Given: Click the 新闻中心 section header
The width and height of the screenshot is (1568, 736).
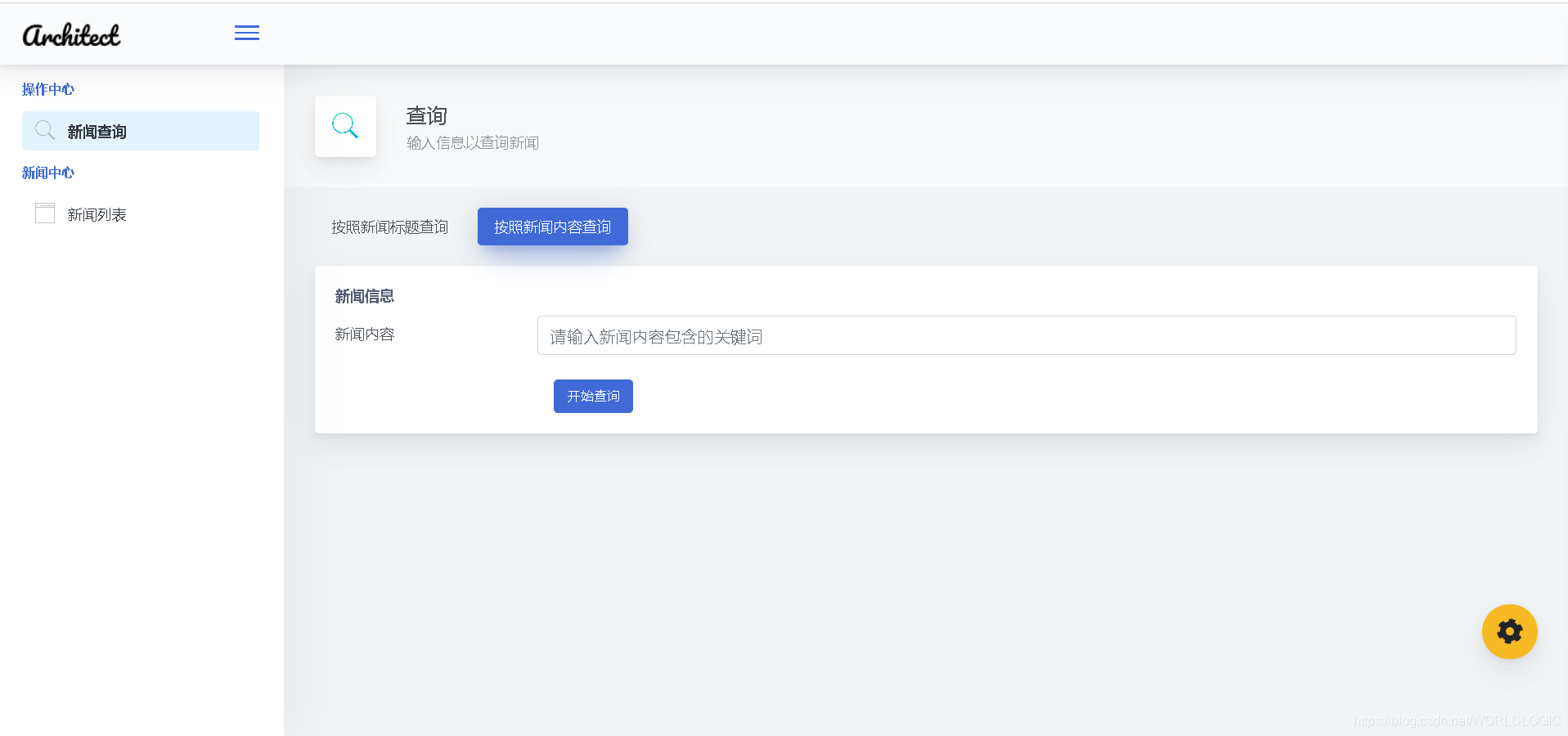Looking at the screenshot, I should pyautogui.click(x=47, y=173).
